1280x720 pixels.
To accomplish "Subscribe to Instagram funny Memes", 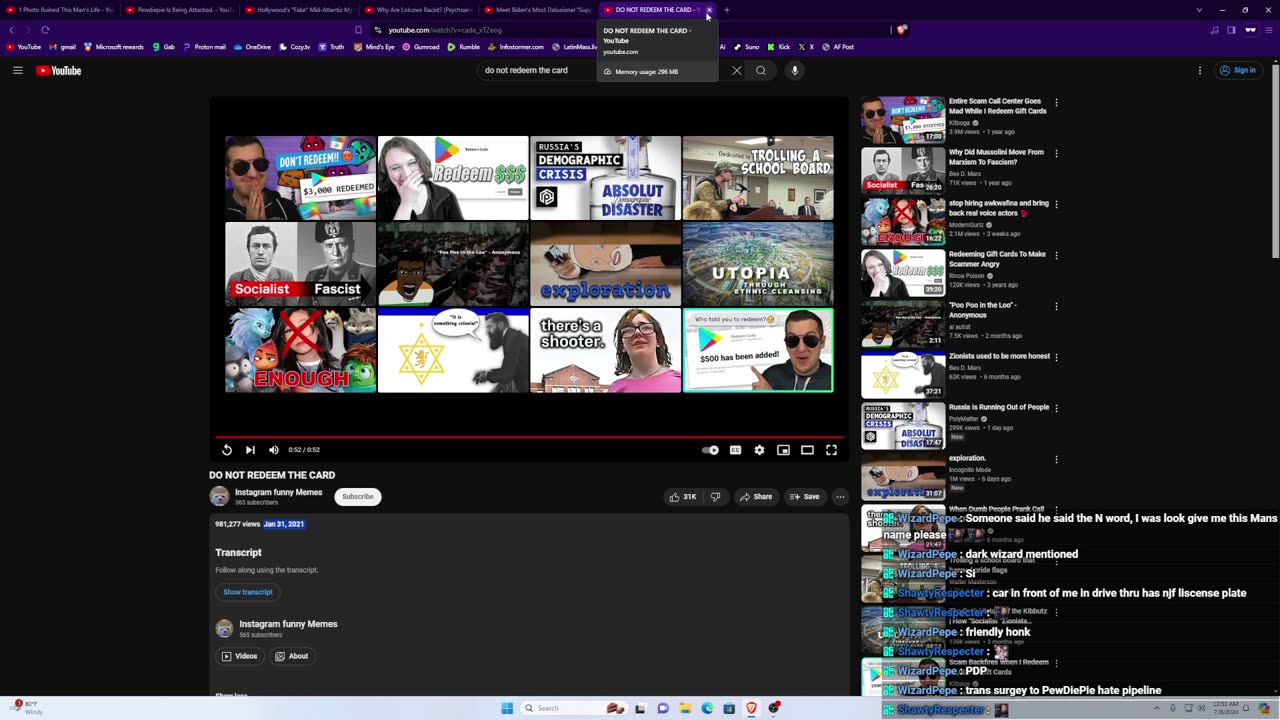I will point(357,496).
